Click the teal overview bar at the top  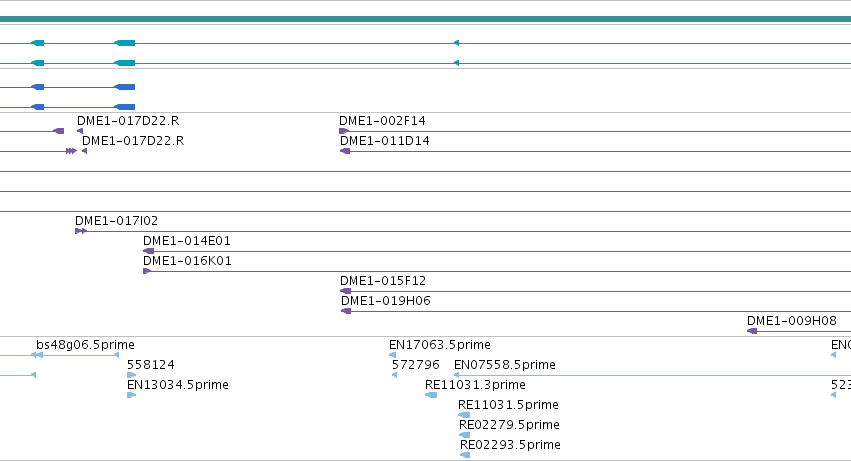tap(426, 20)
